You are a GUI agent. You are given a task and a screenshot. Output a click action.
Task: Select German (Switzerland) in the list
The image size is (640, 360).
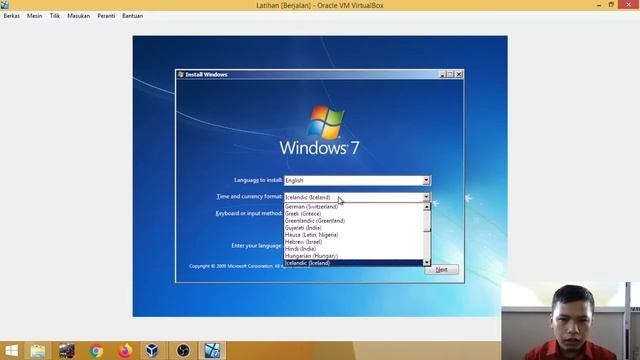pyautogui.click(x=353, y=207)
